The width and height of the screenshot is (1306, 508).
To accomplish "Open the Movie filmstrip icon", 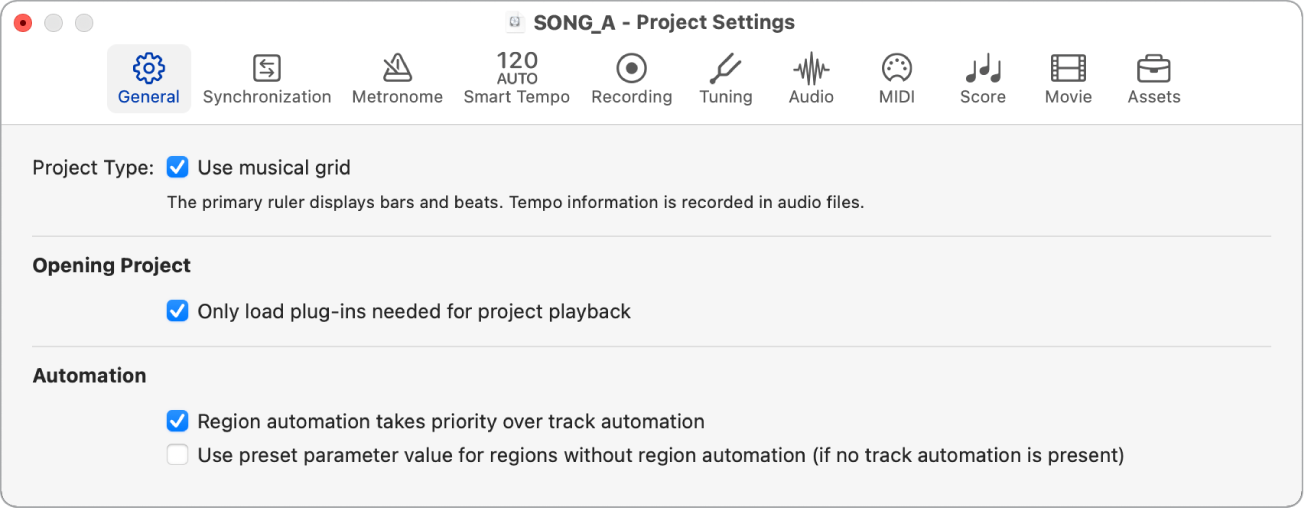I will pos(1068,68).
